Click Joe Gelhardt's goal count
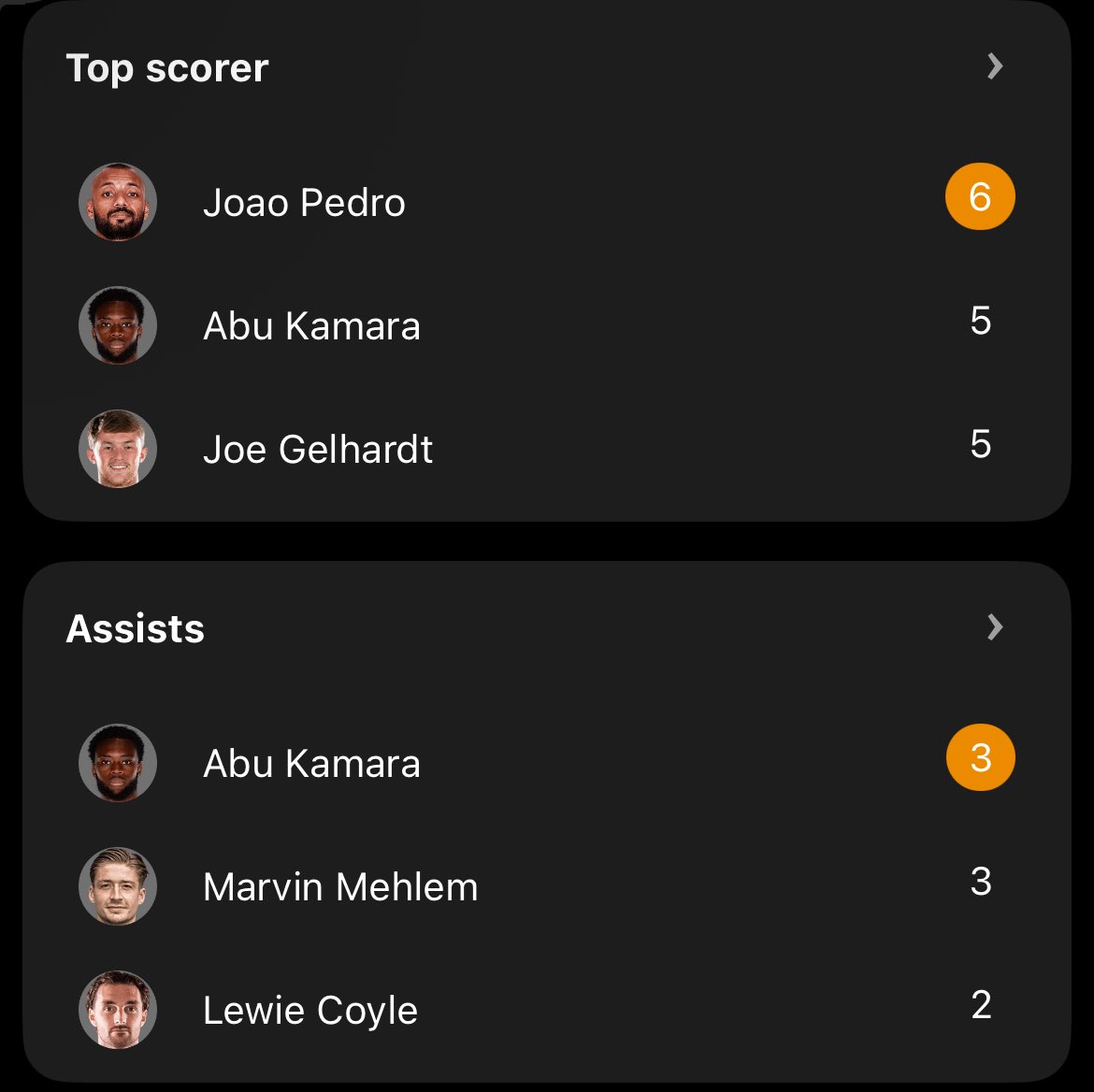Image resolution: width=1094 pixels, height=1092 pixels. coord(980,444)
